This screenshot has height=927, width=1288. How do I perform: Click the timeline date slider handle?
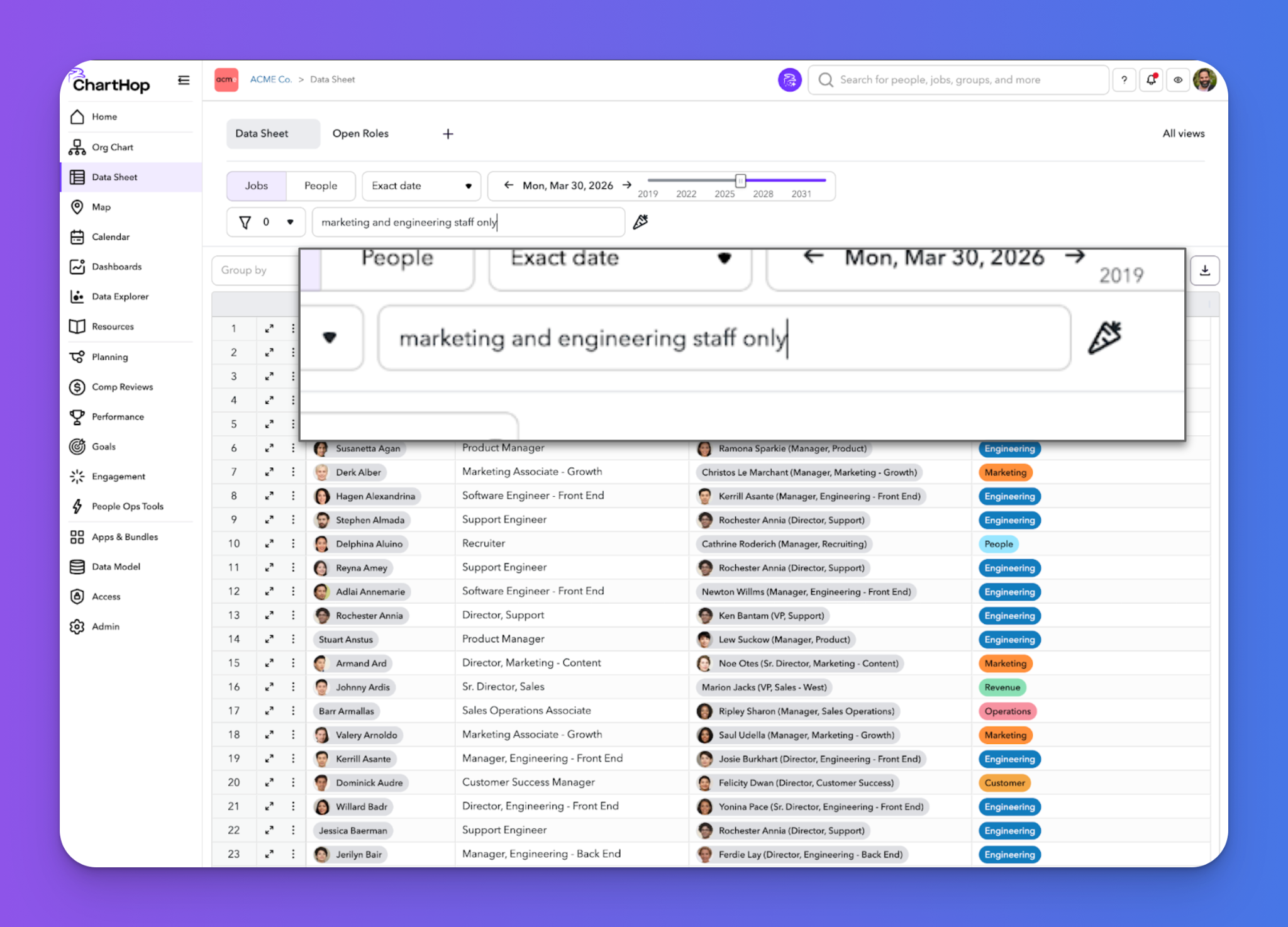tap(740, 181)
